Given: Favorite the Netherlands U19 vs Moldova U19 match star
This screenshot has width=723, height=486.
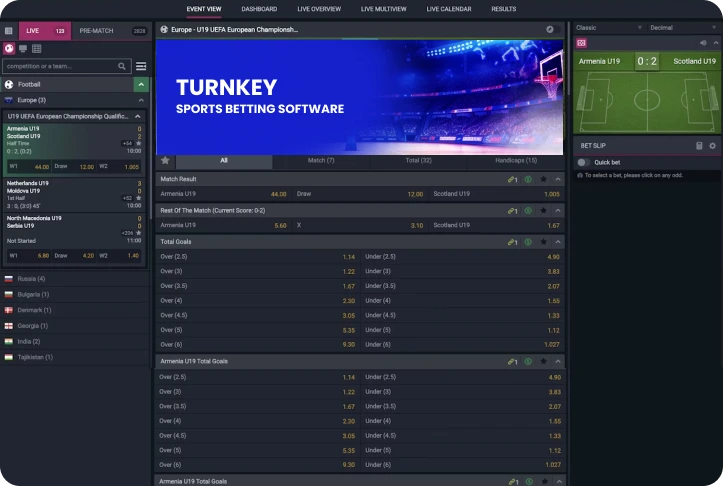Looking at the screenshot, I should [139, 198].
